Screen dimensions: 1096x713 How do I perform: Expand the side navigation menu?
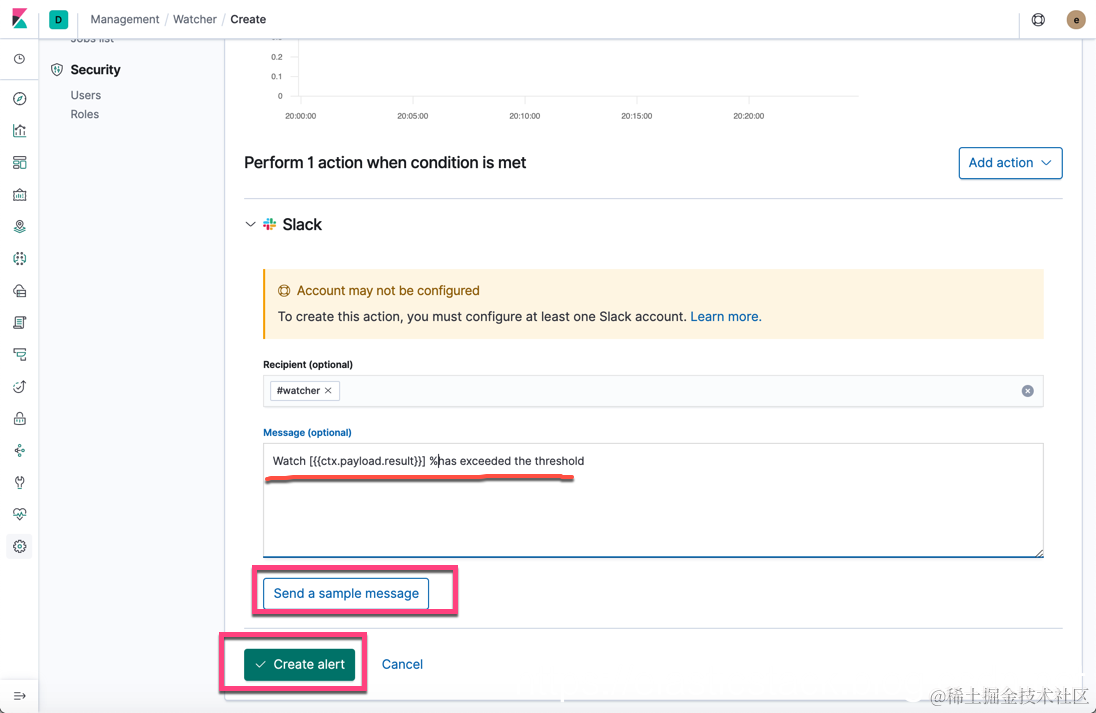[x=19, y=696]
